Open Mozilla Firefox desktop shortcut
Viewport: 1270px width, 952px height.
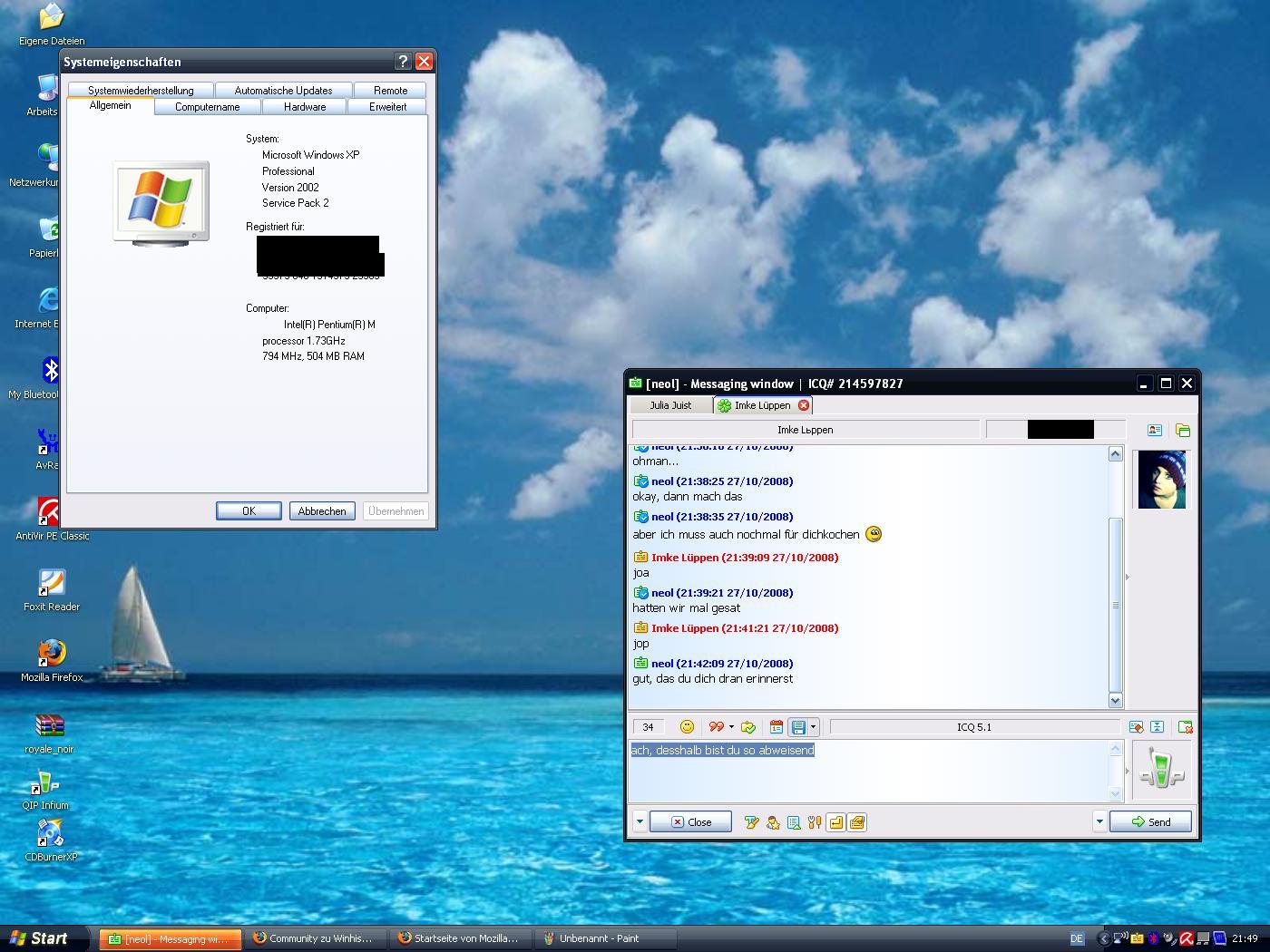pyautogui.click(x=52, y=659)
